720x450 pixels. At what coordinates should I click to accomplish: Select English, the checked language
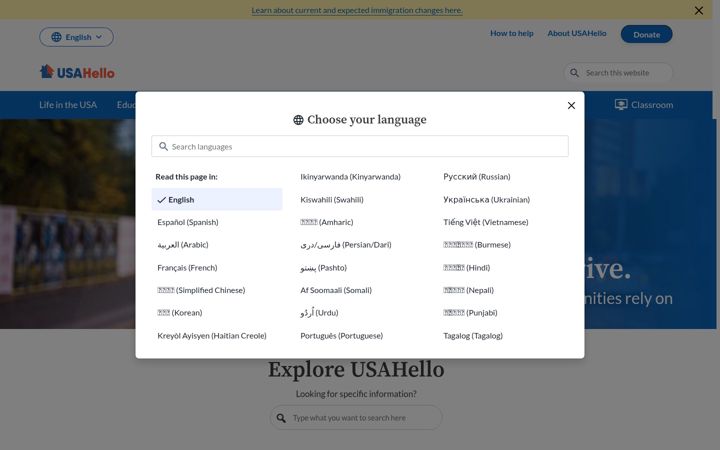tap(217, 199)
